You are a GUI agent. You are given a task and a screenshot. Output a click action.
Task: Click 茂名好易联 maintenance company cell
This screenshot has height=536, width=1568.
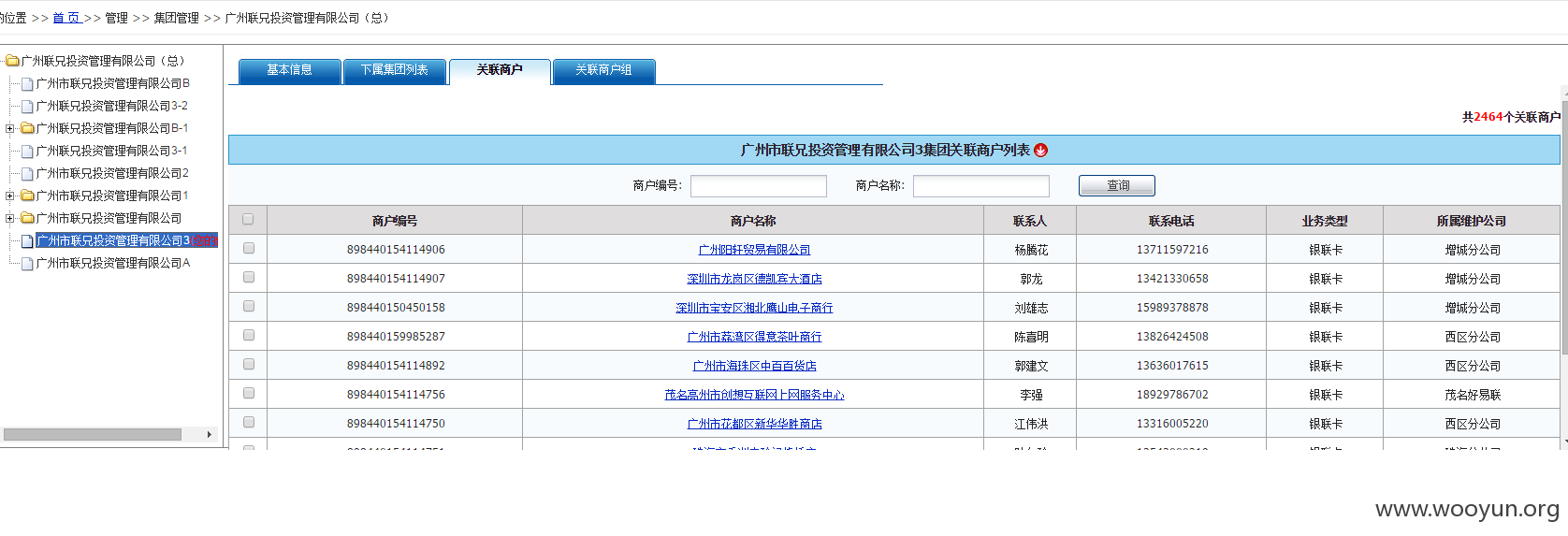(1473, 395)
